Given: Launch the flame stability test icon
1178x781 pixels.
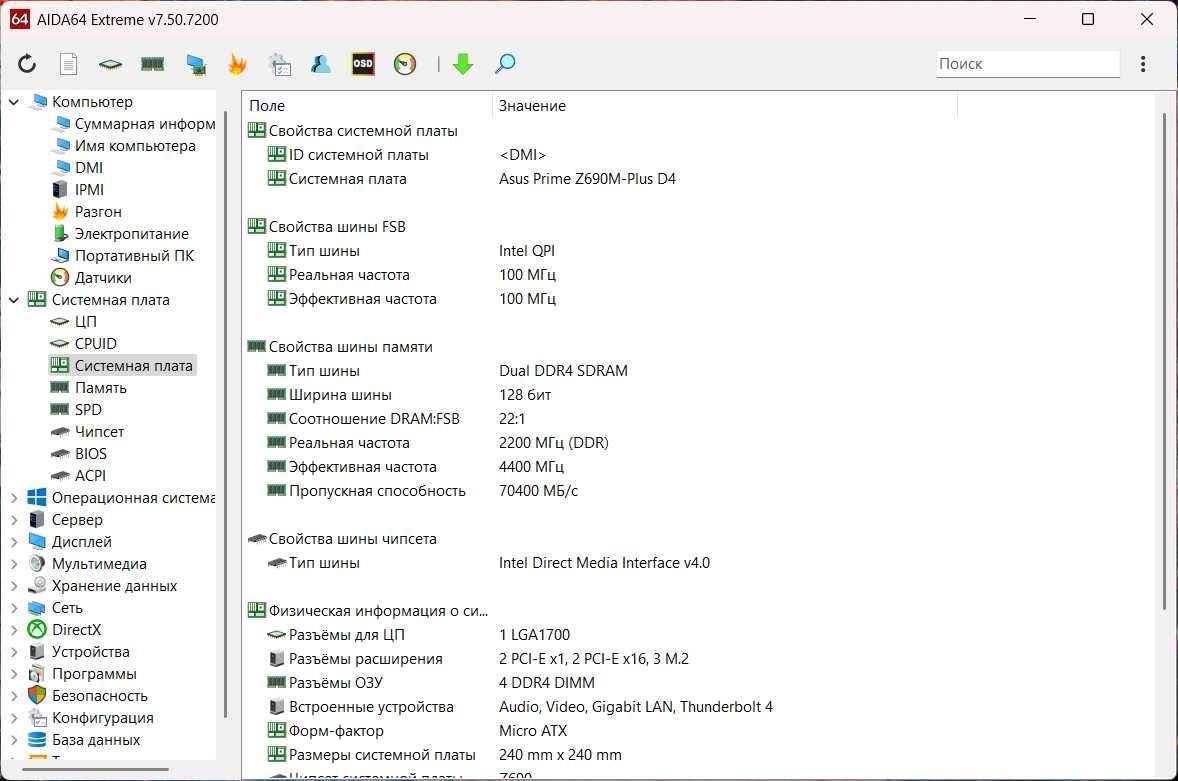Looking at the screenshot, I should click(x=237, y=65).
